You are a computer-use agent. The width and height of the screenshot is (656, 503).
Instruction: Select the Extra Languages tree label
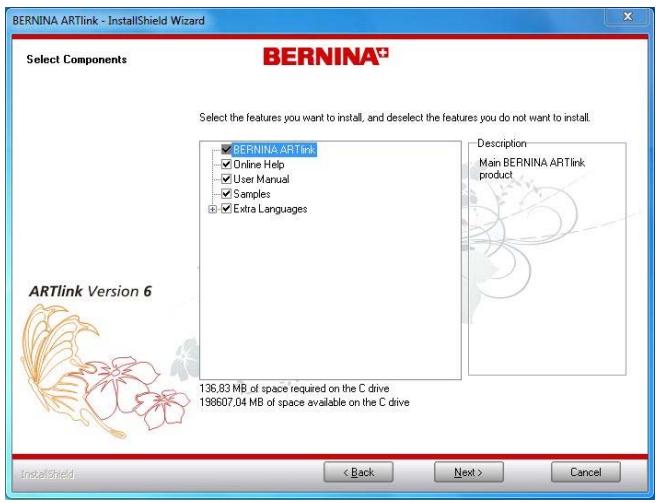pyautogui.click(x=270, y=209)
